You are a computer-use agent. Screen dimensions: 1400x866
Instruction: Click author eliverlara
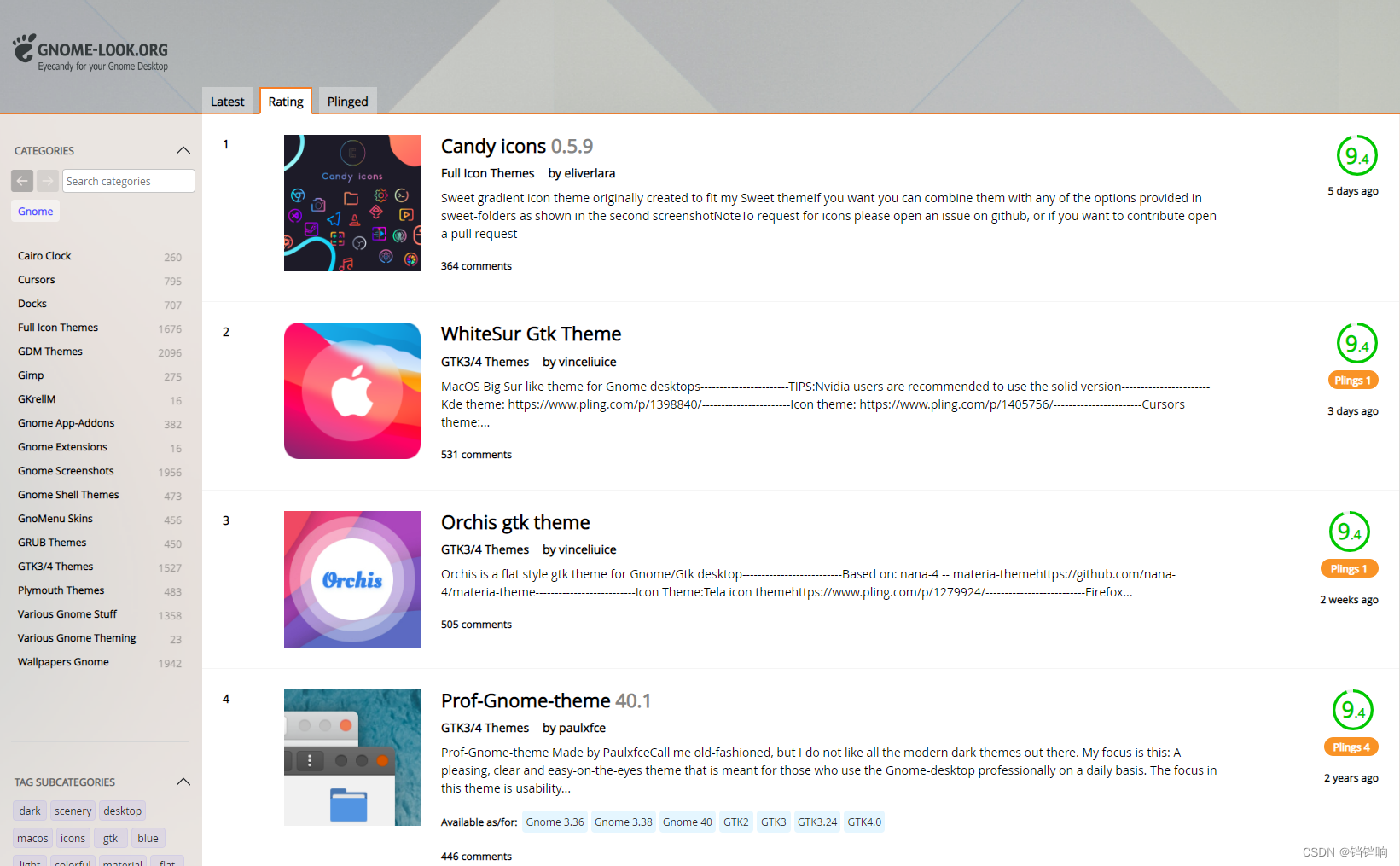pyautogui.click(x=590, y=173)
